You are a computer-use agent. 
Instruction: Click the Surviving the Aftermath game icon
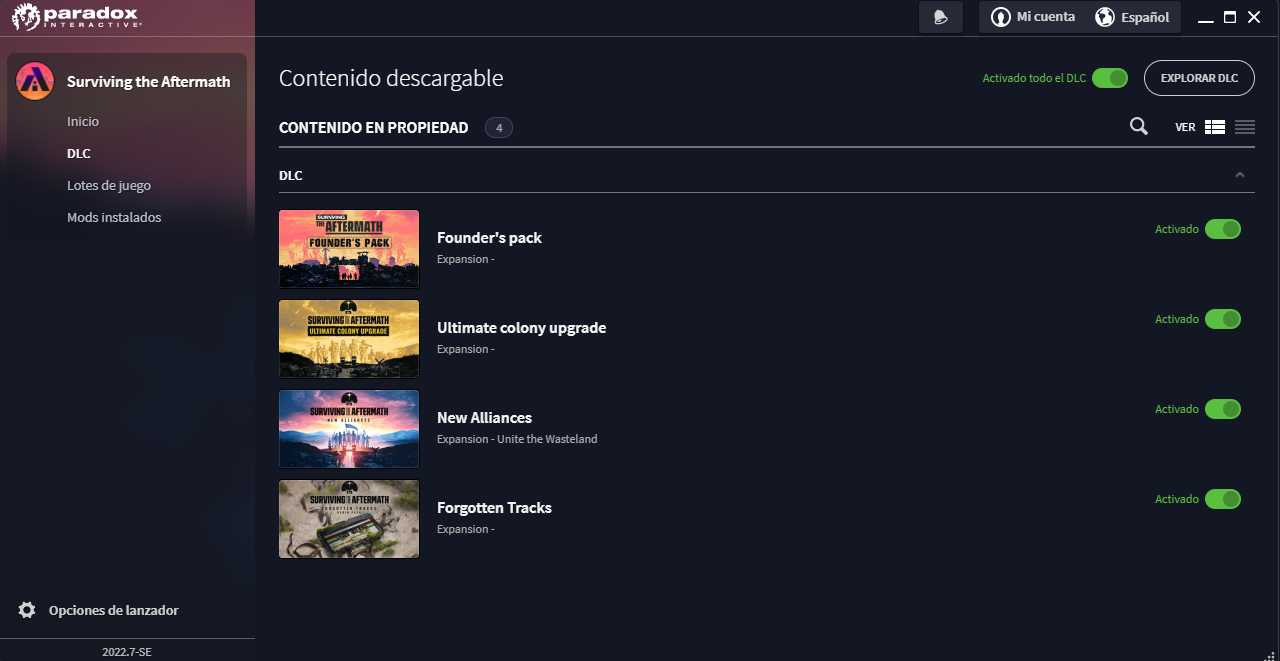pyautogui.click(x=34, y=81)
